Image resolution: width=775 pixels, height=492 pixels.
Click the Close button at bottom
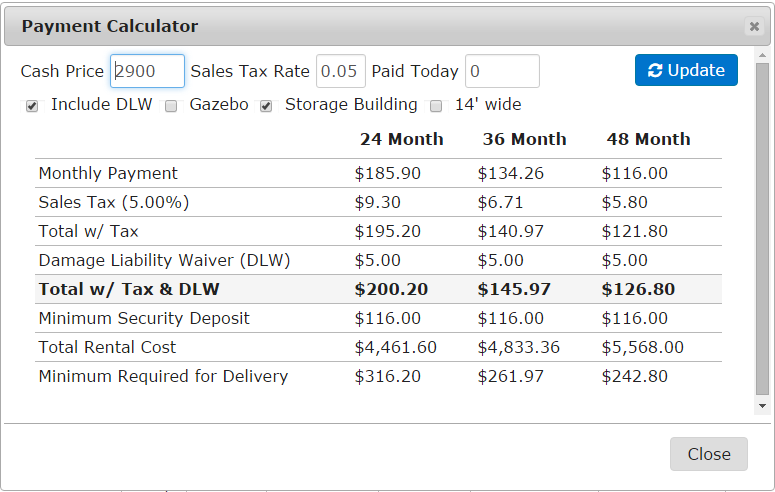pyautogui.click(x=709, y=454)
